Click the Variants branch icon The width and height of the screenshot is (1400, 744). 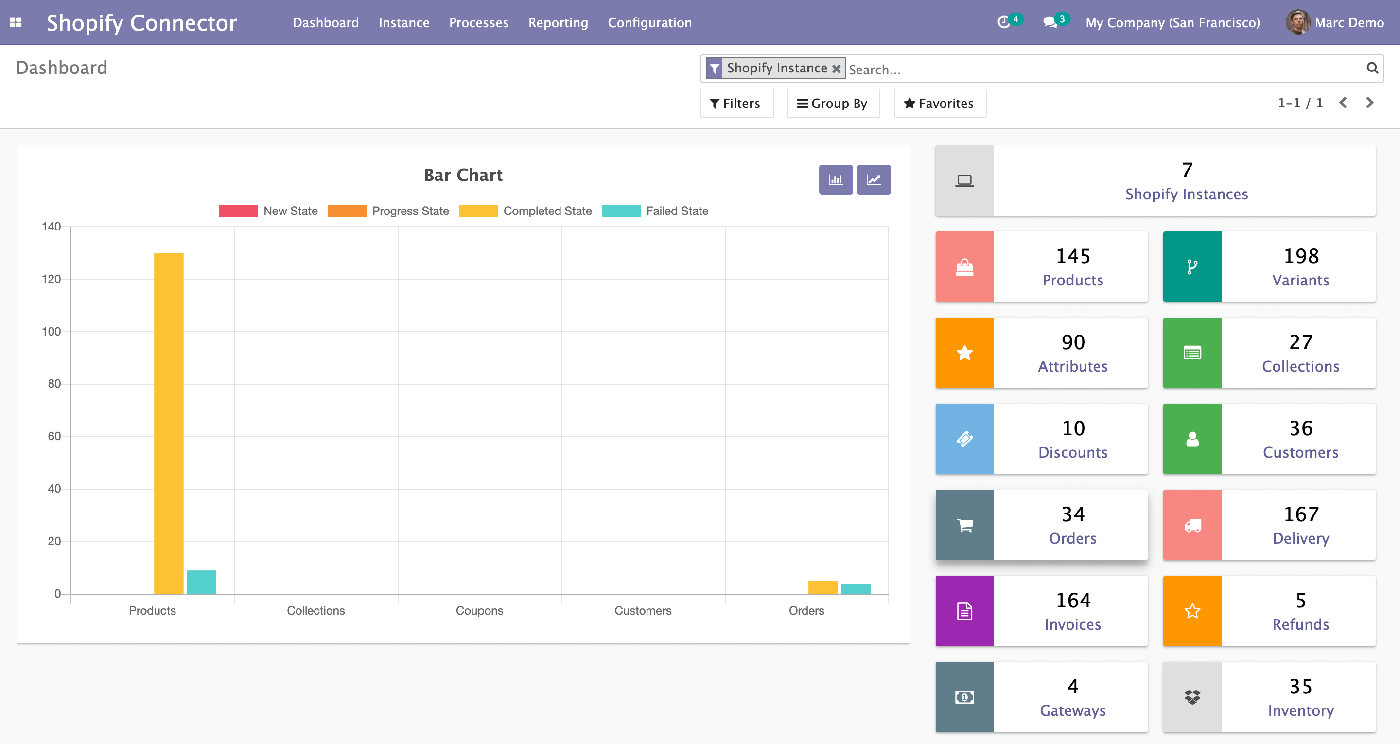[1192, 267]
